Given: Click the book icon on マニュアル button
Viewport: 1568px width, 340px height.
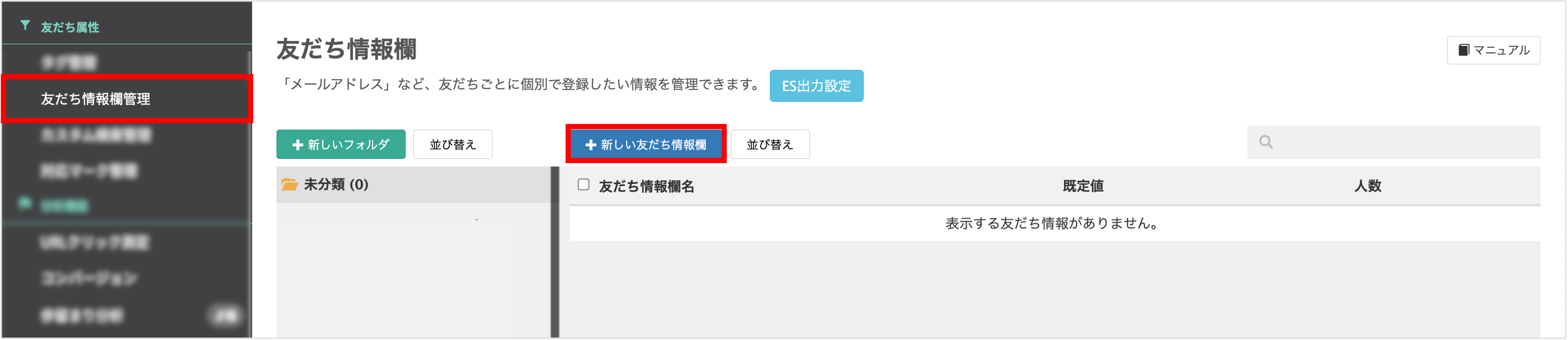Looking at the screenshot, I should click(1463, 50).
